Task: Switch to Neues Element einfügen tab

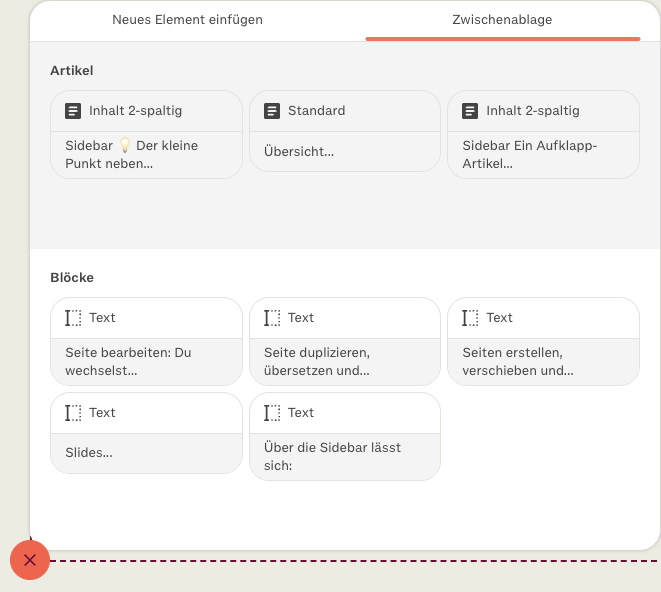Action: (x=187, y=20)
